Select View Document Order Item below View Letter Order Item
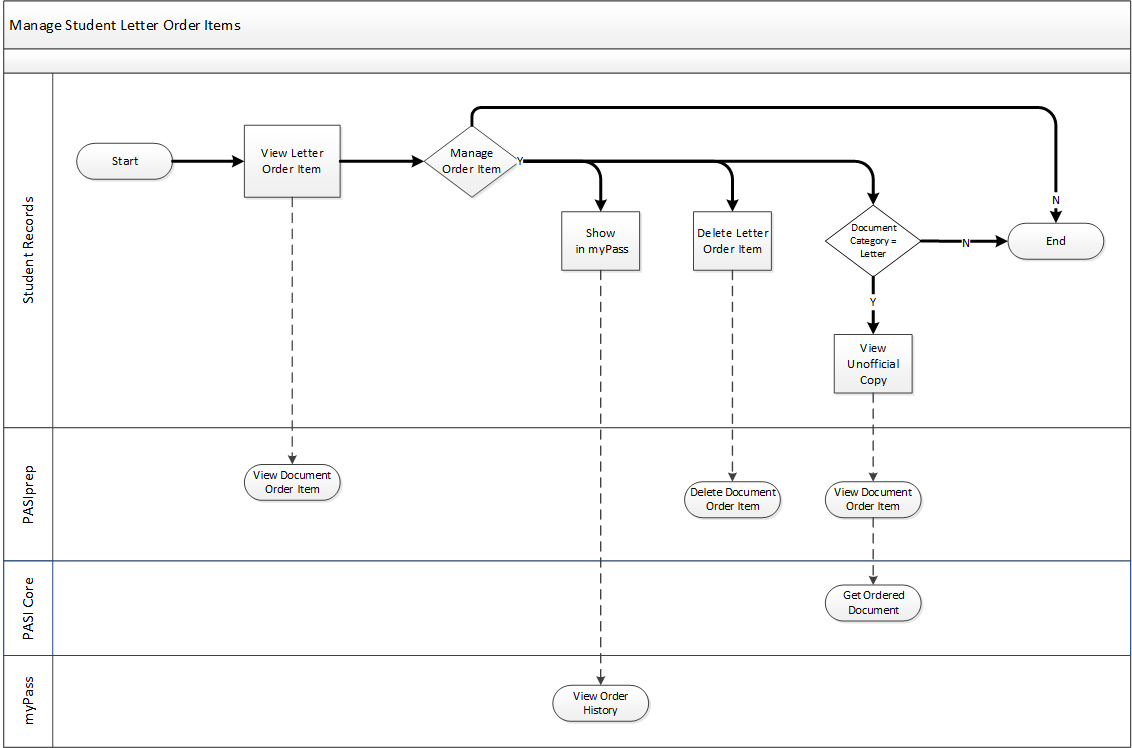1132x748 pixels. click(292, 482)
